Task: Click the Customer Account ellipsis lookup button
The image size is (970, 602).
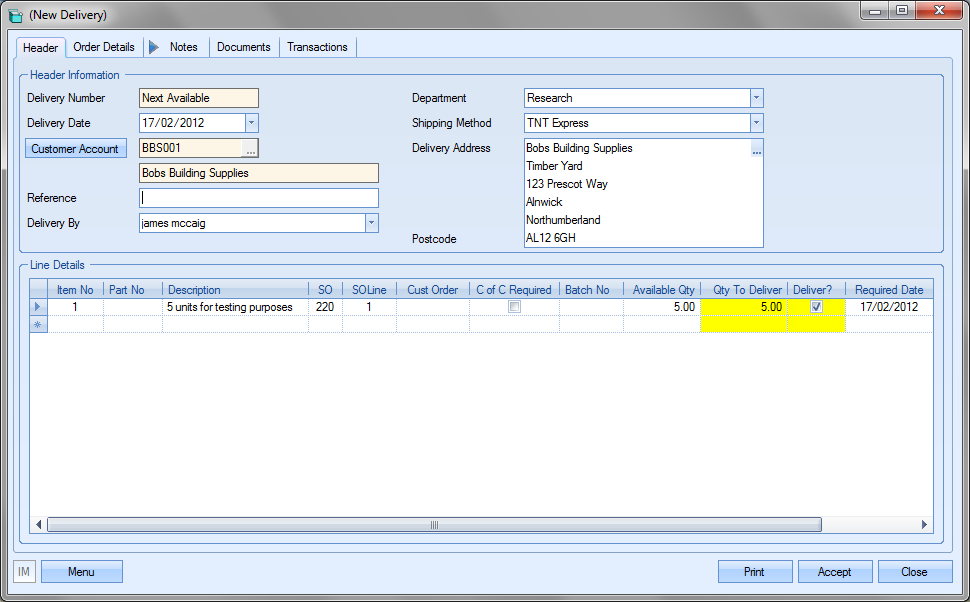Action: point(250,148)
